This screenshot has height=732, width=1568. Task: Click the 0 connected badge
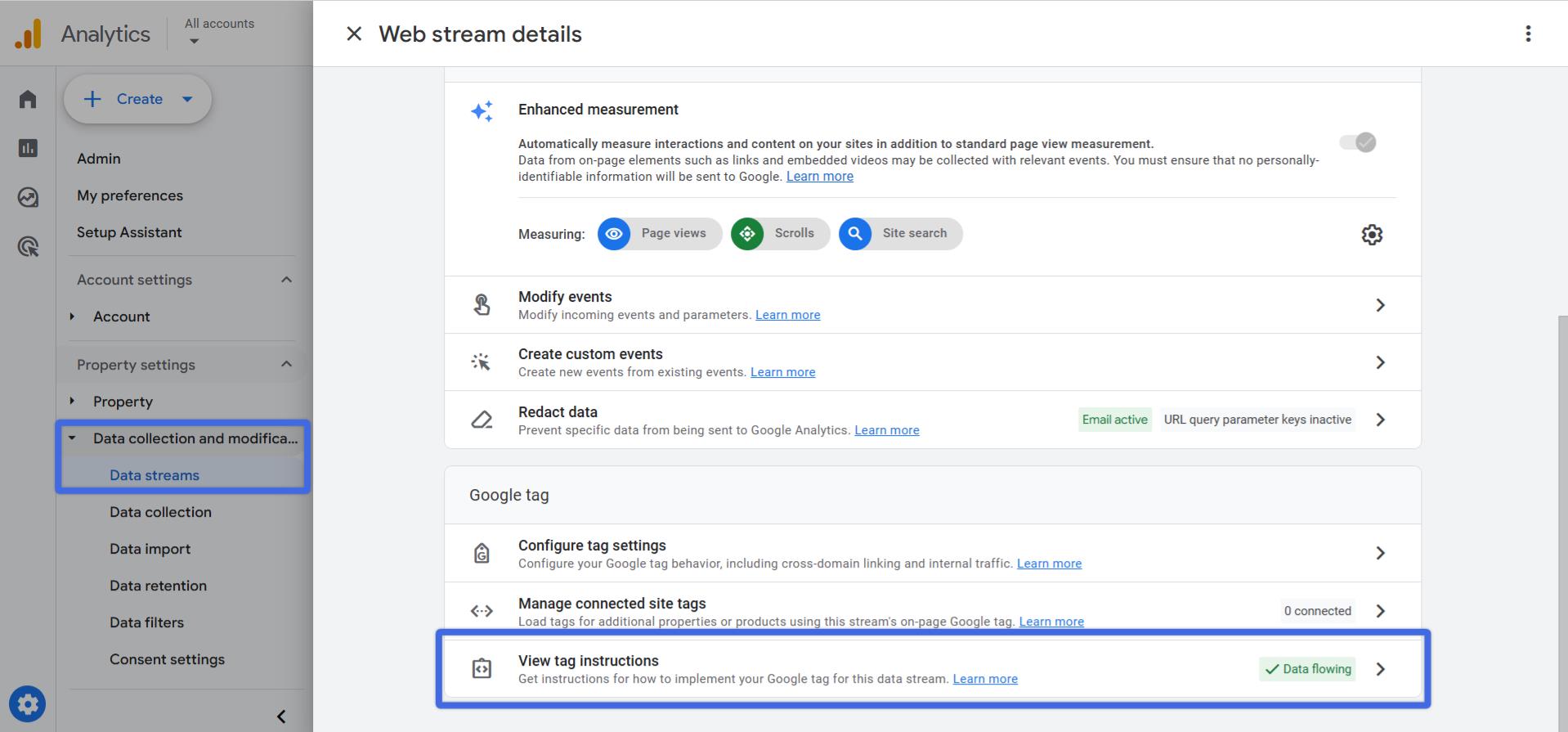coord(1317,611)
